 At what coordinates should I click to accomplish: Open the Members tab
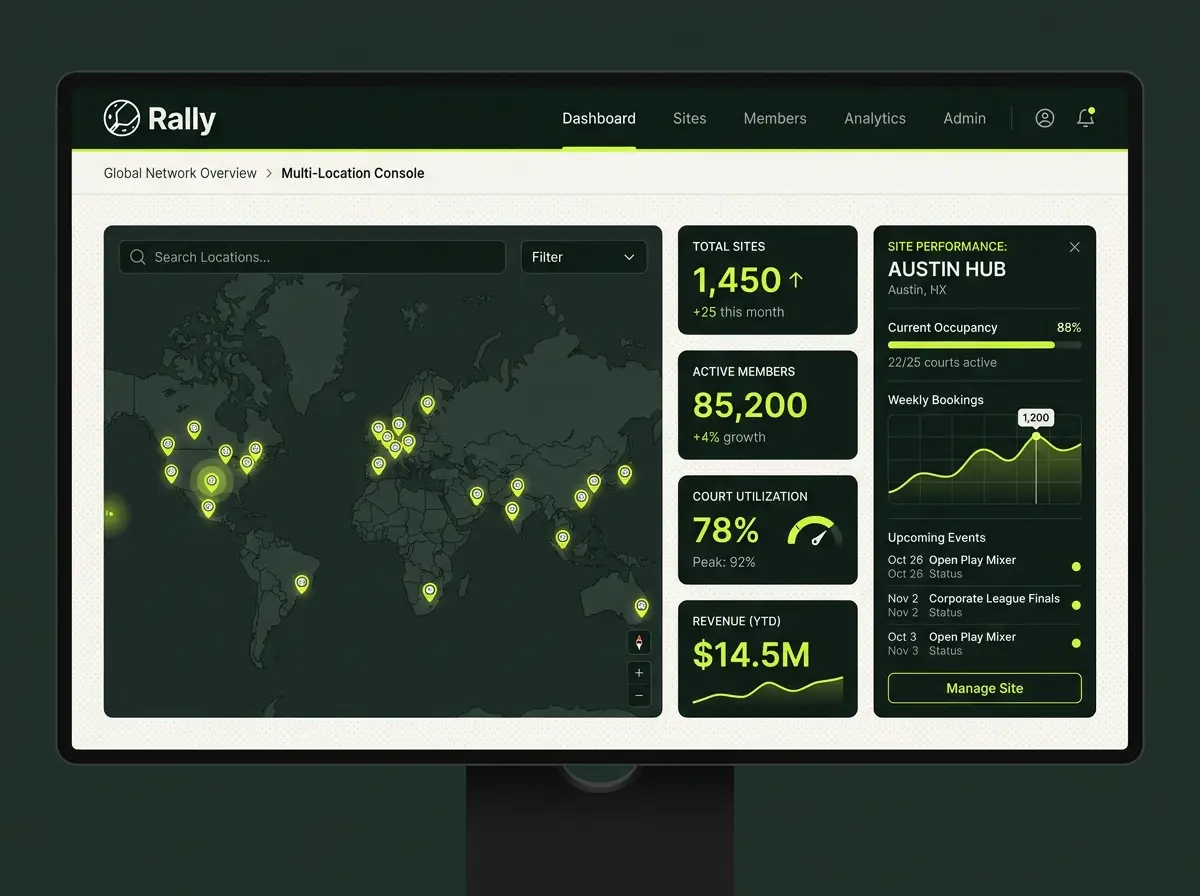[x=775, y=118]
